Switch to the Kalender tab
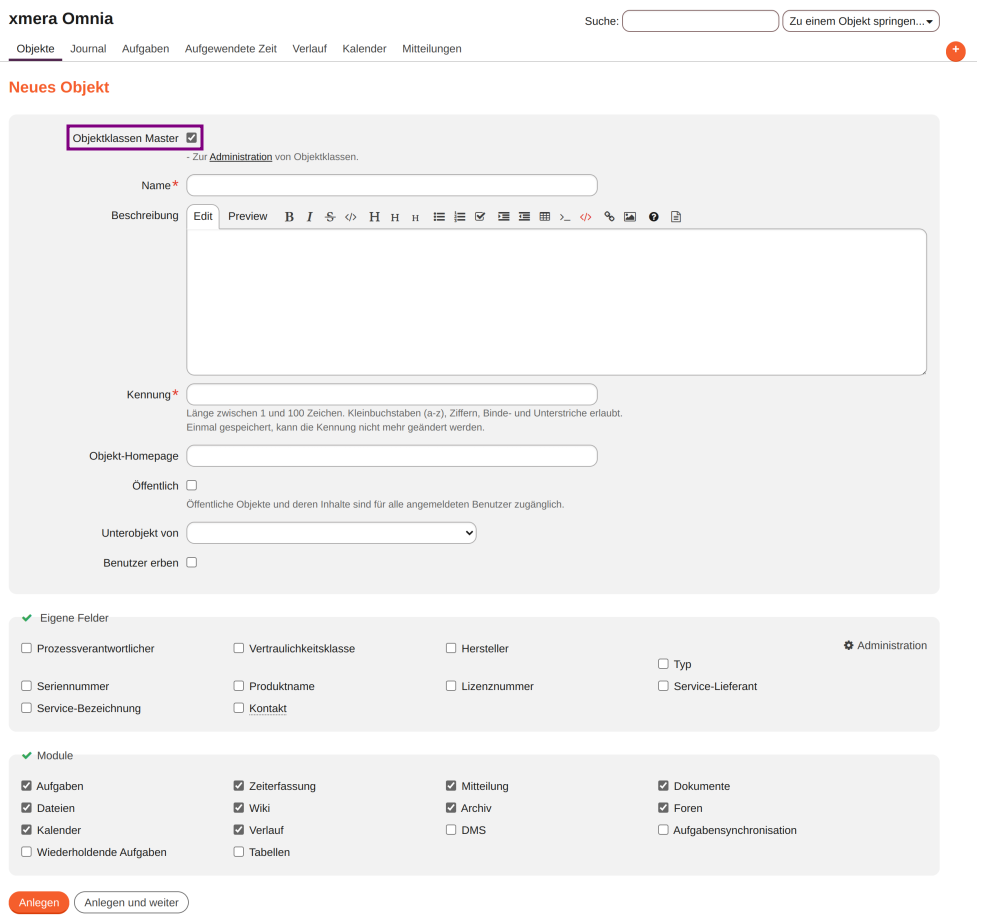The width and height of the screenshot is (981, 921). [x=364, y=49]
